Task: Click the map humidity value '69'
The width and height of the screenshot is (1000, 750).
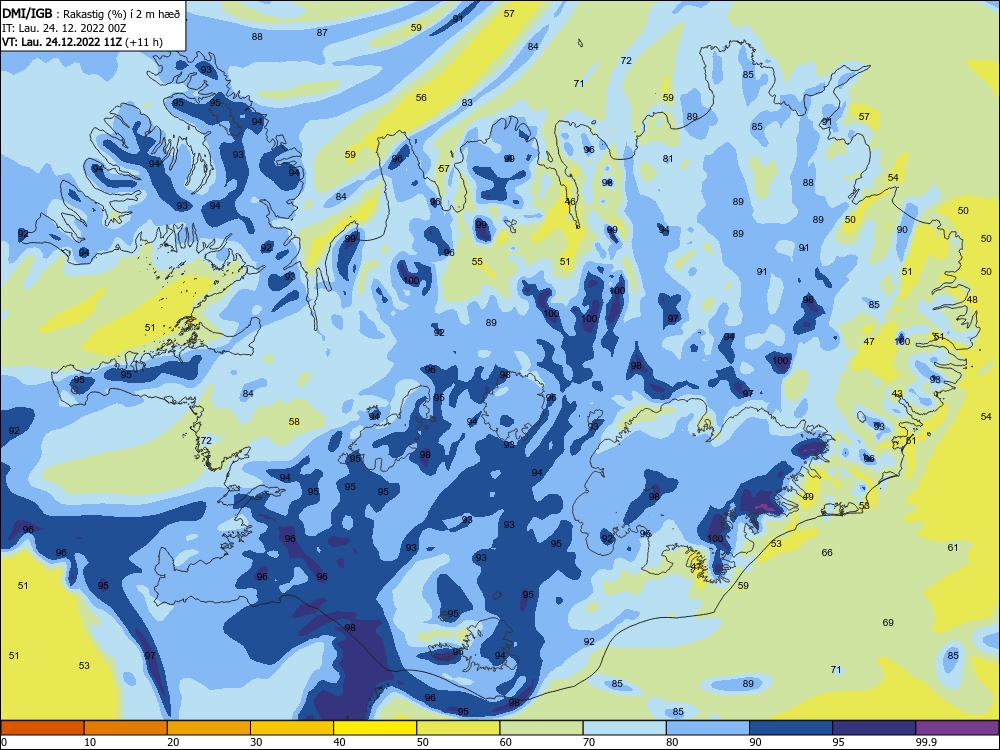Action: click(888, 622)
